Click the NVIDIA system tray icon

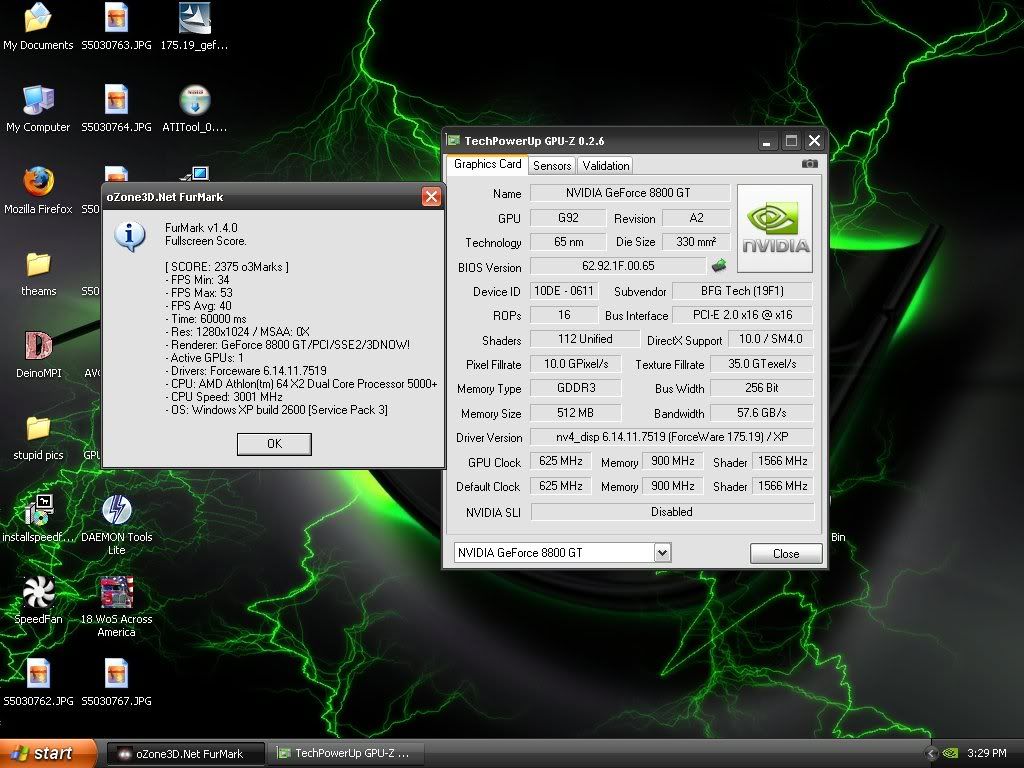(x=951, y=753)
